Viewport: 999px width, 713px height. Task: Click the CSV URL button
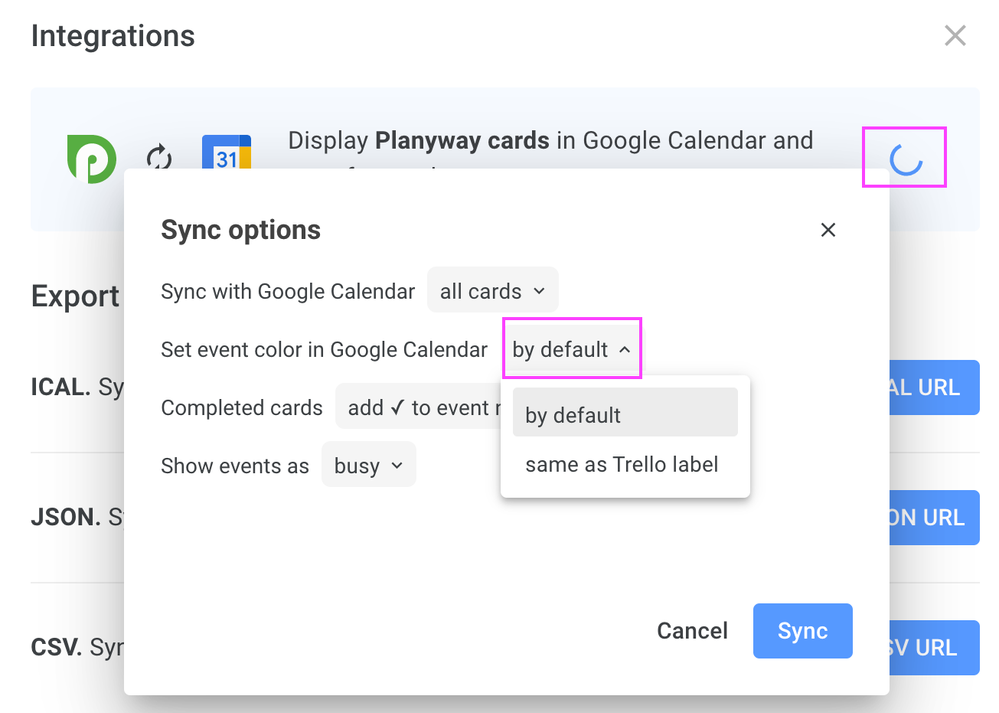click(x=932, y=648)
